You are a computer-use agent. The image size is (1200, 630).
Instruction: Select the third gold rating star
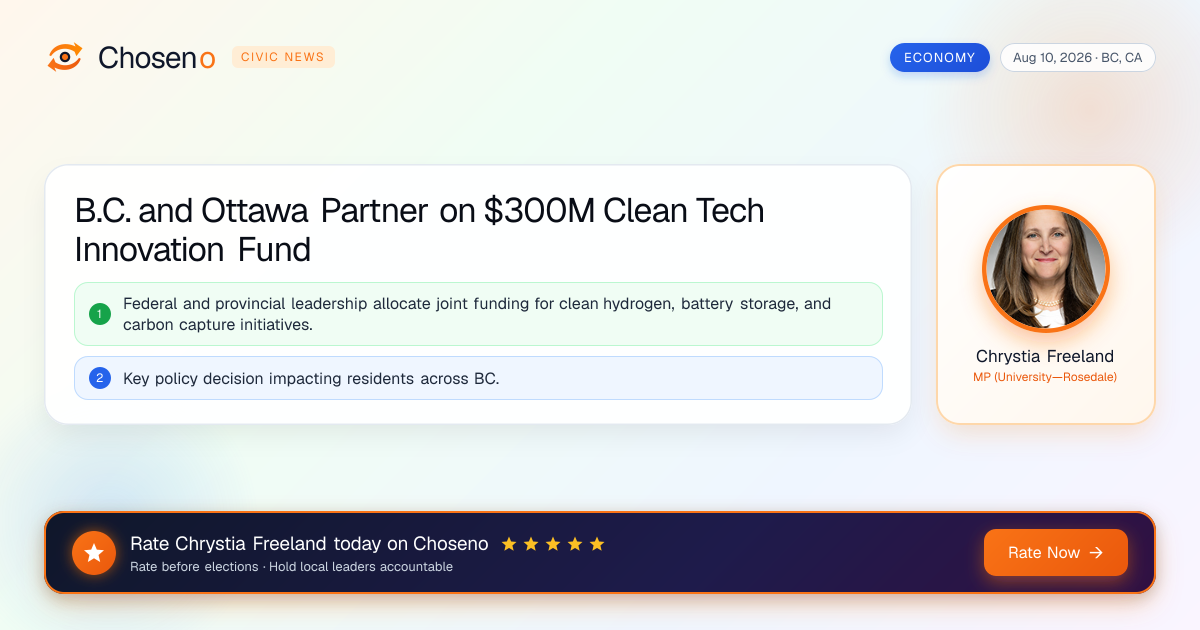[553, 544]
